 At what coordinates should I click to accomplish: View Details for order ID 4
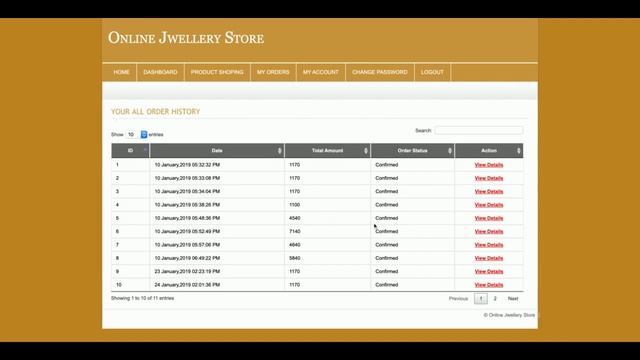(x=489, y=205)
